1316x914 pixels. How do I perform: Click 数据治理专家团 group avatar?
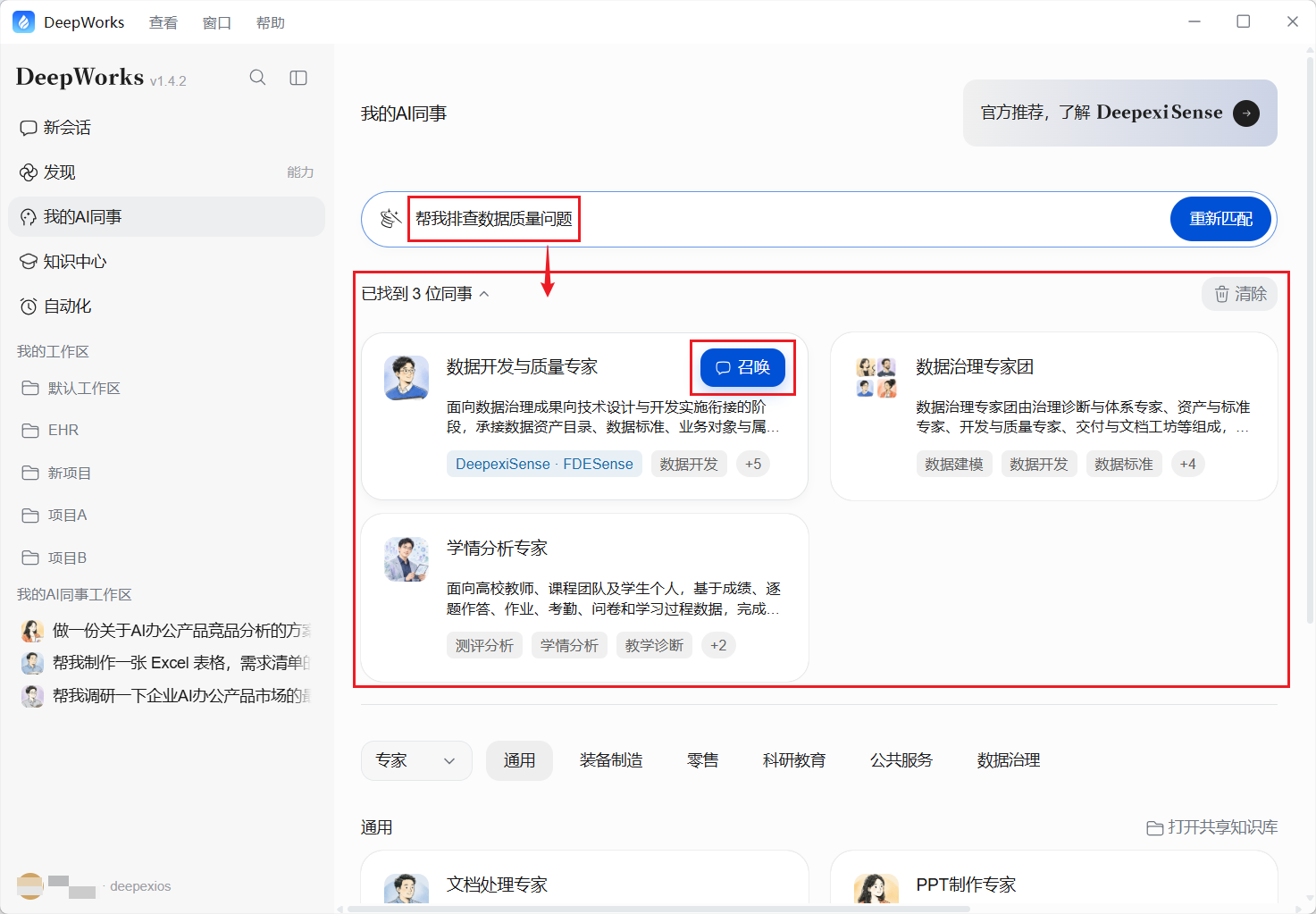tap(876, 378)
